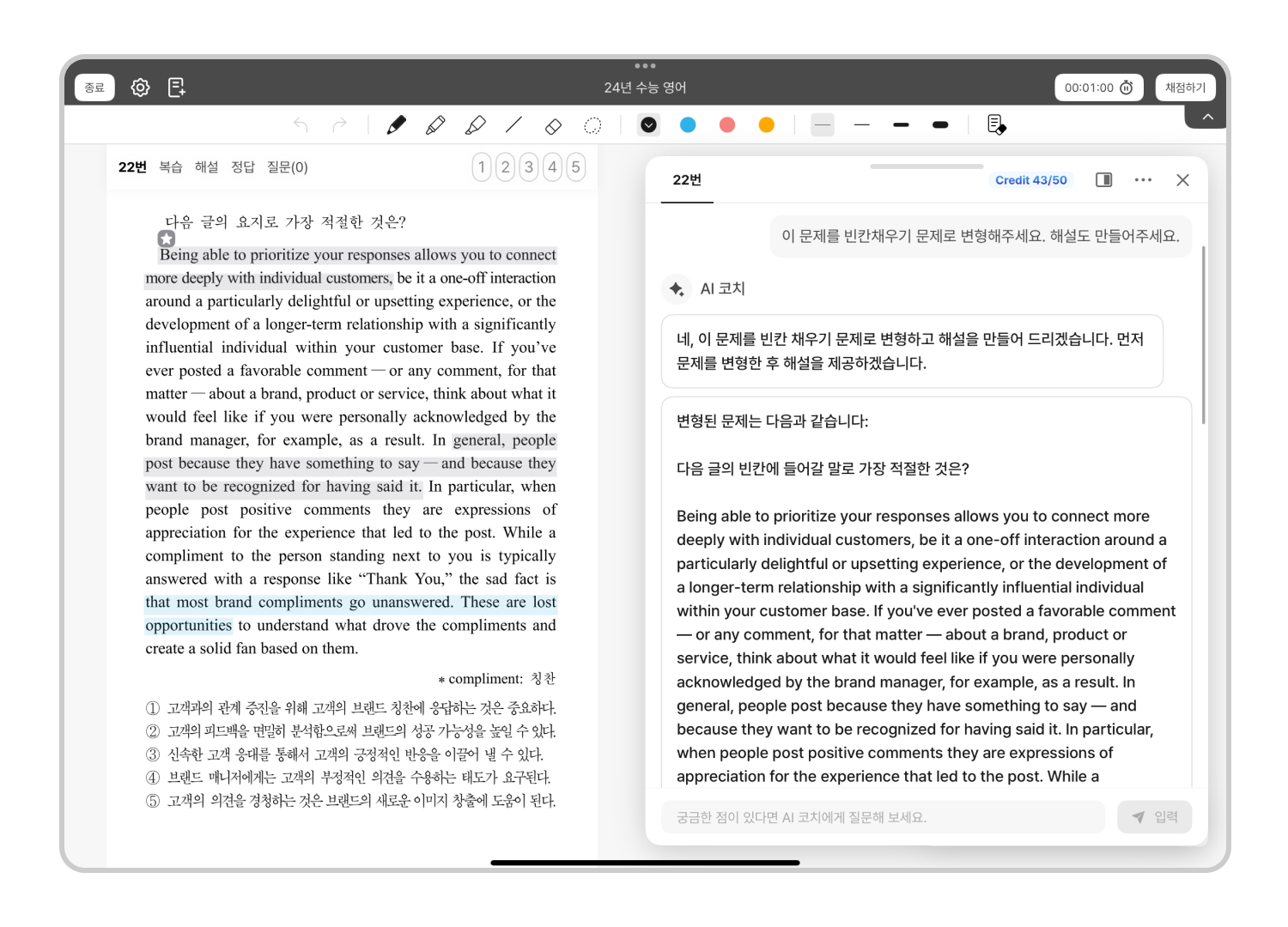
Task: Pick answer number 4 bubble
Action: [x=553, y=167]
